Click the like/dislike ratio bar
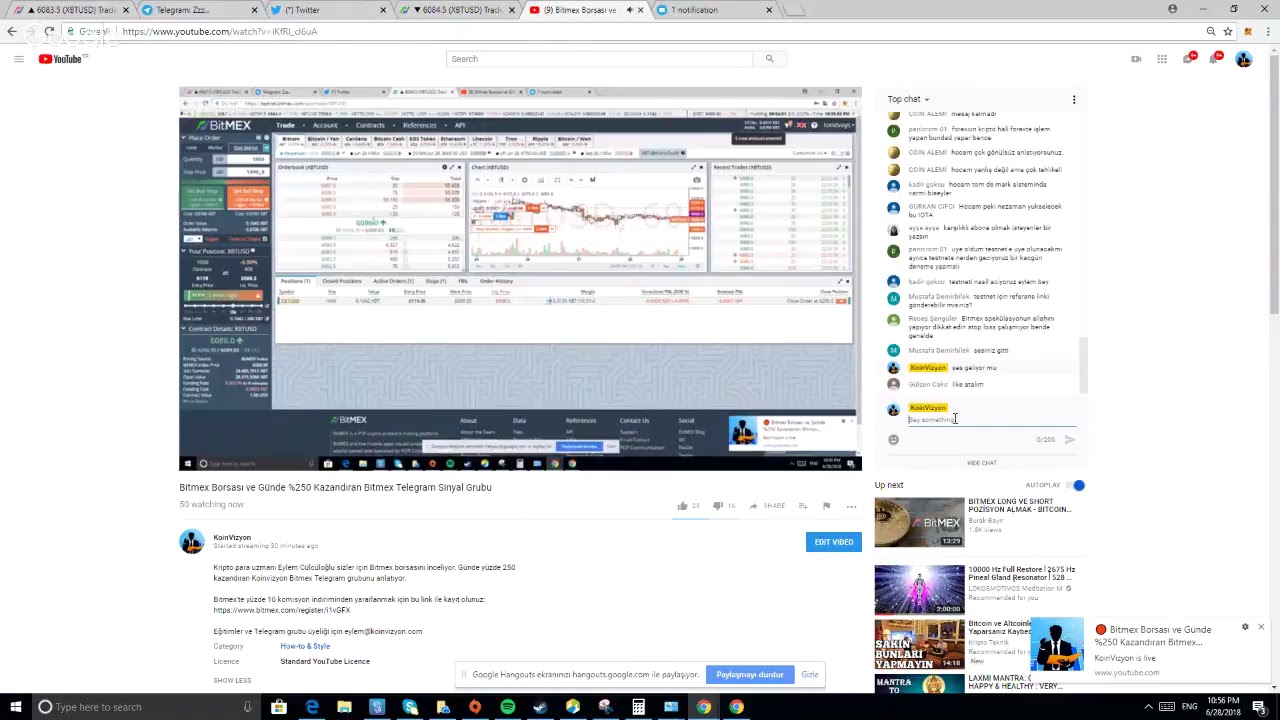Screen dimensions: 1280x720 [705, 519]
